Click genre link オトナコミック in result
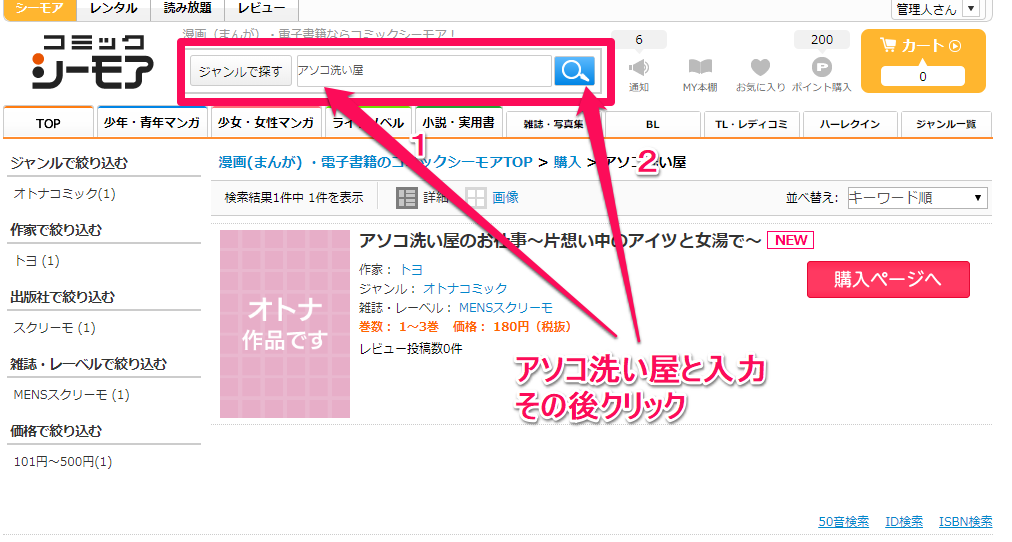 pyautogui.click(x=465, y=288)
